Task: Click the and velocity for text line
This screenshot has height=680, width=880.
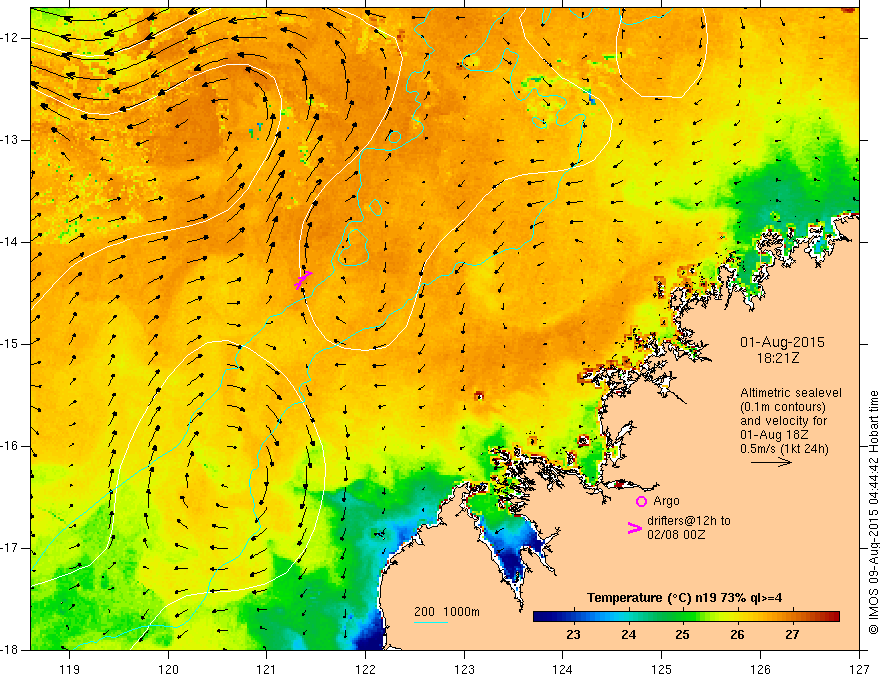Action: 783,421
